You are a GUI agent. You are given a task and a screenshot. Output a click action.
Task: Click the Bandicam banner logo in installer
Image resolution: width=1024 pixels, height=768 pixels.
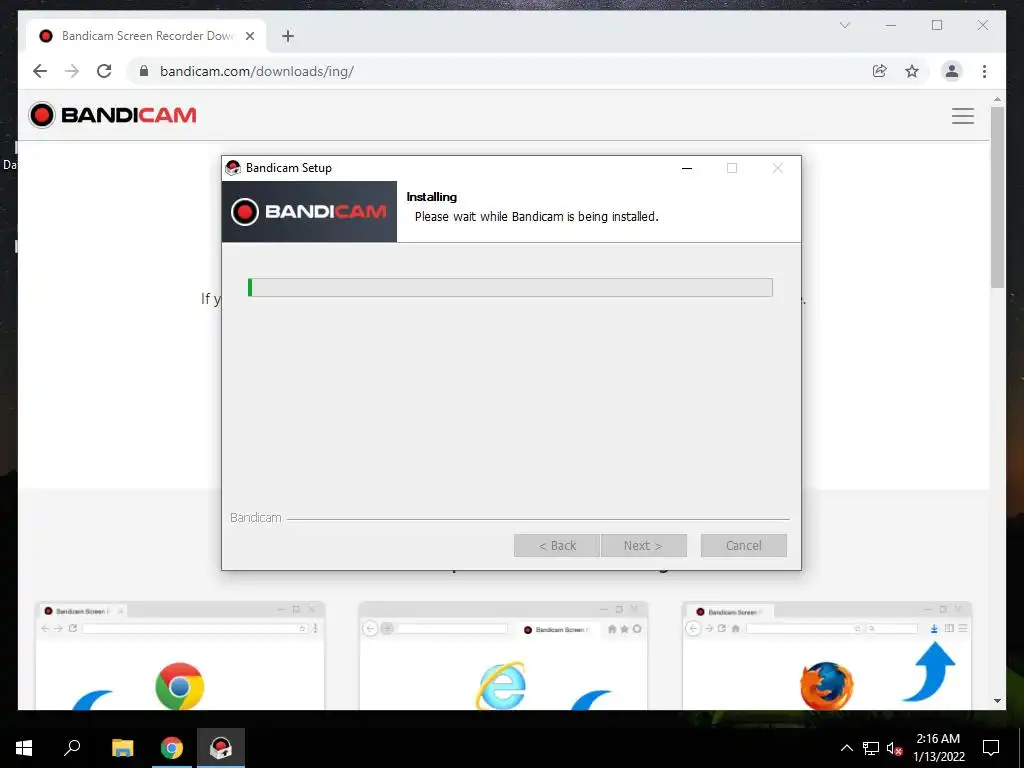click(x=309, y=212)
